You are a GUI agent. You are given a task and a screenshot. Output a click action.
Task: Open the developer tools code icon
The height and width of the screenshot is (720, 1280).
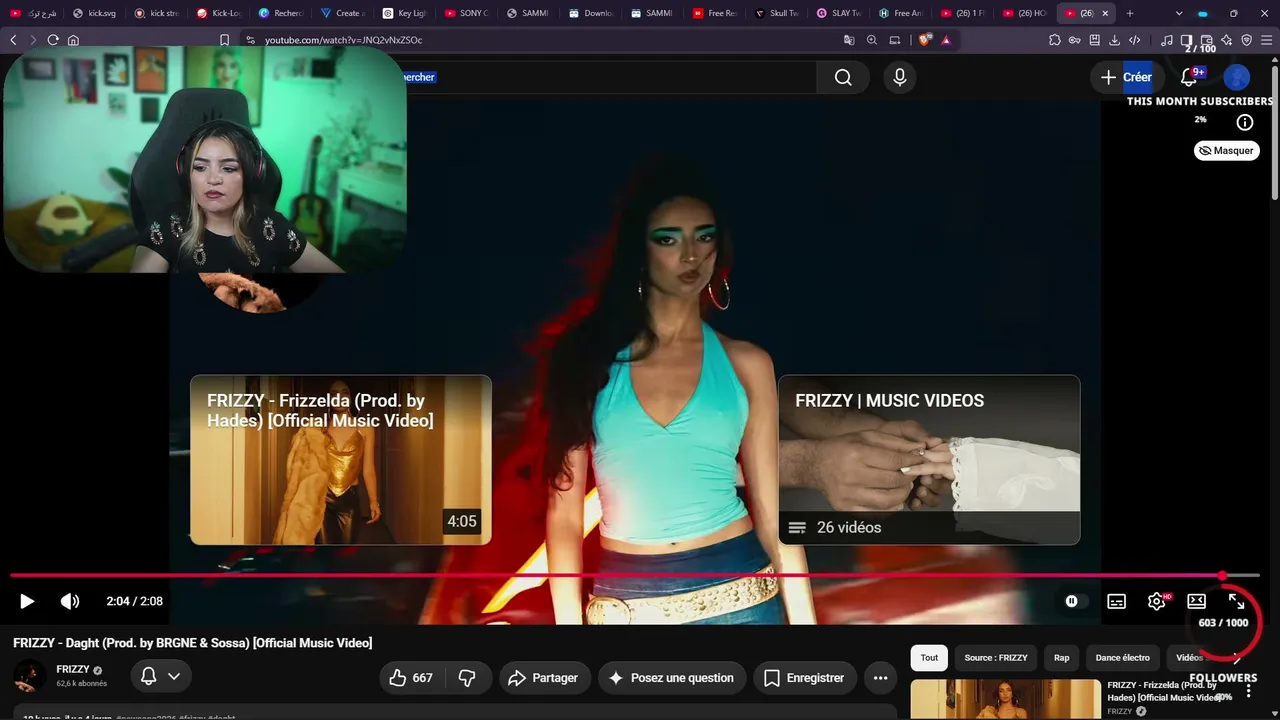coord(1135,40)
